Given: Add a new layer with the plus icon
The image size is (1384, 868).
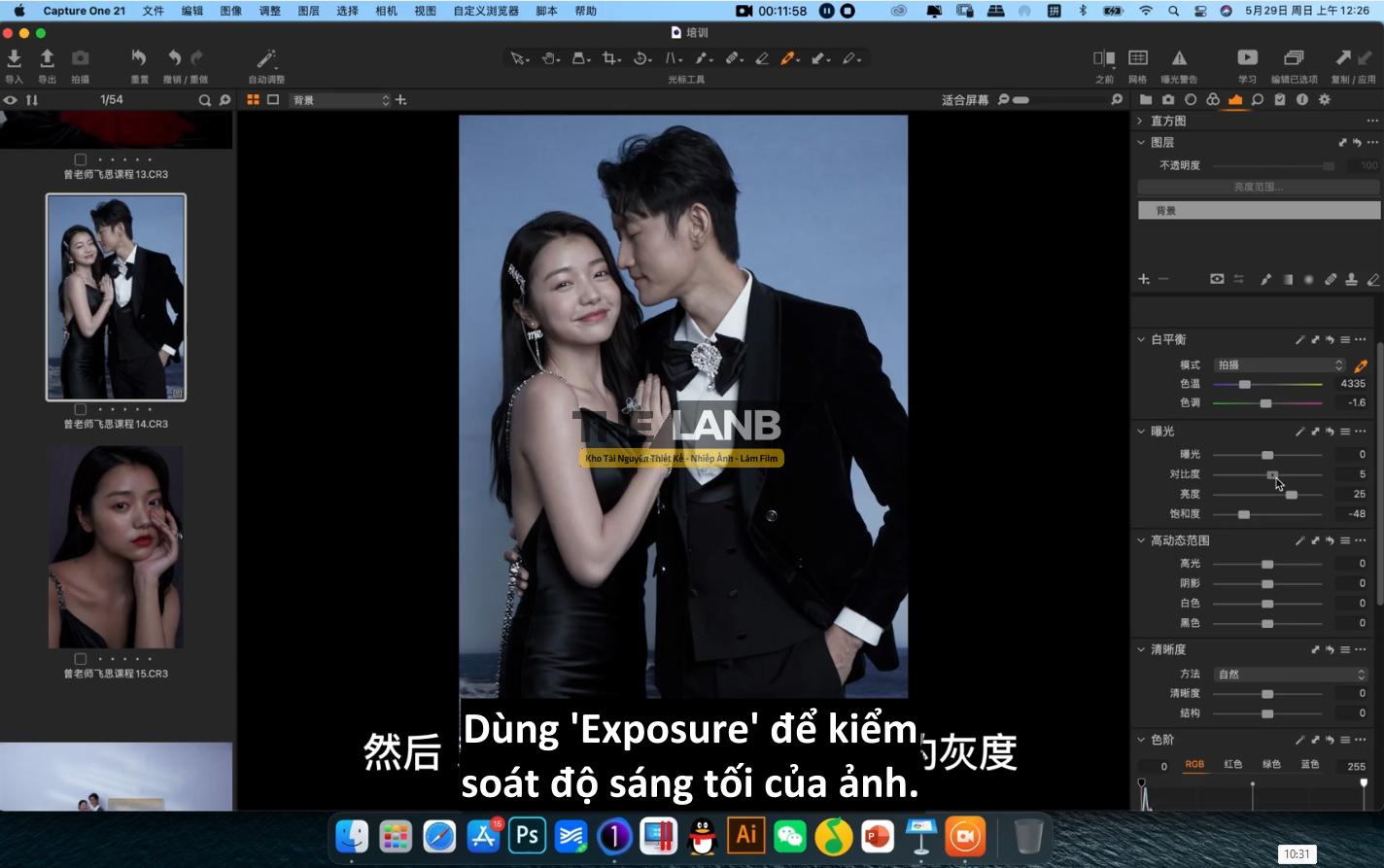Looking at the screenshot, I should click(1143, 279).
